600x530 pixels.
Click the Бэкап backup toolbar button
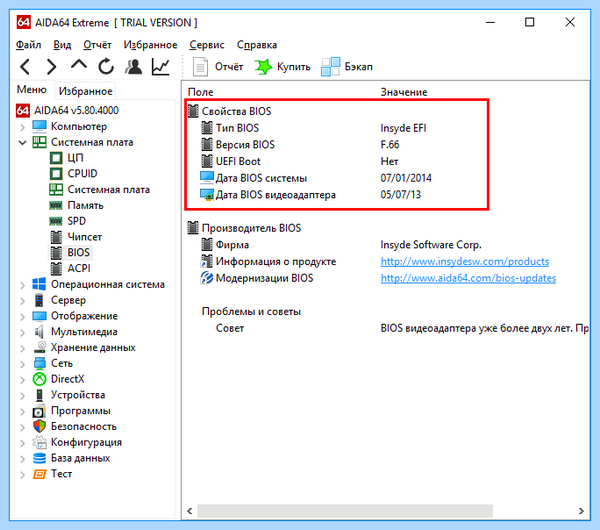[347, 67]
